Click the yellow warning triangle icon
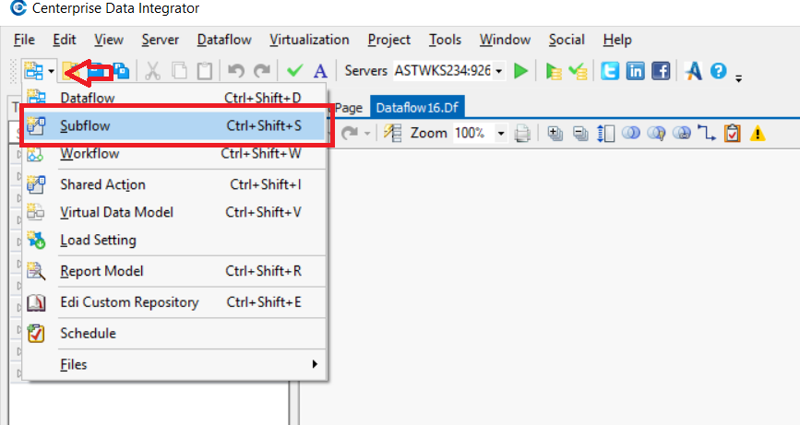Screen dimensions: 800x425 click(757, 133)
